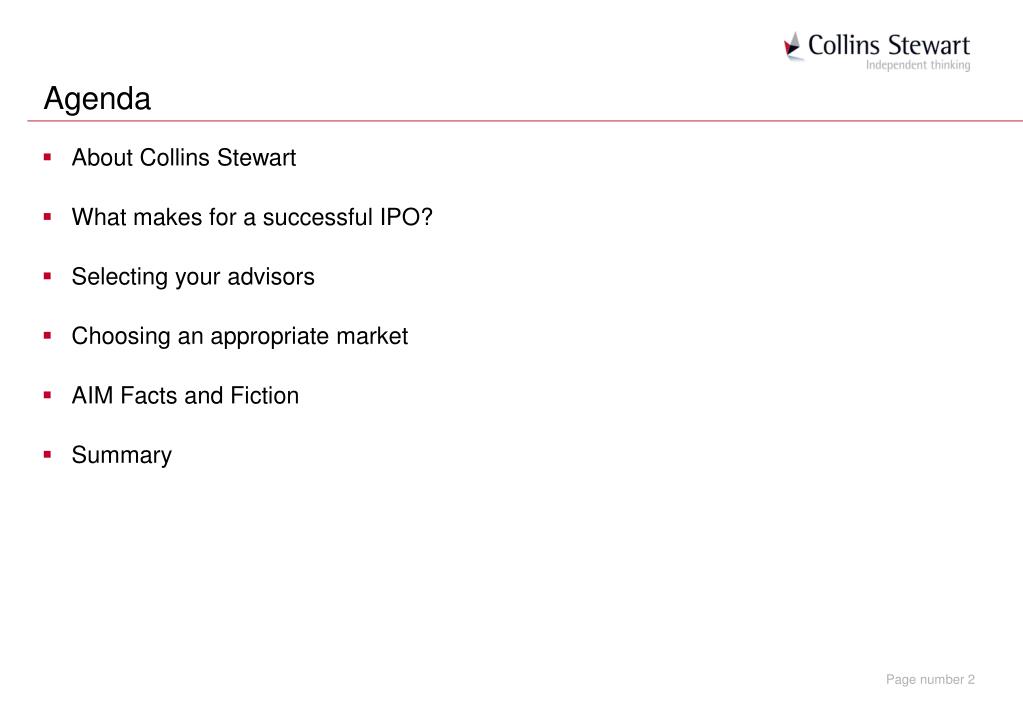This screenshot has height=708, width=1023.
Task: Select the Agenda slide title
Action: coord(97,99)
